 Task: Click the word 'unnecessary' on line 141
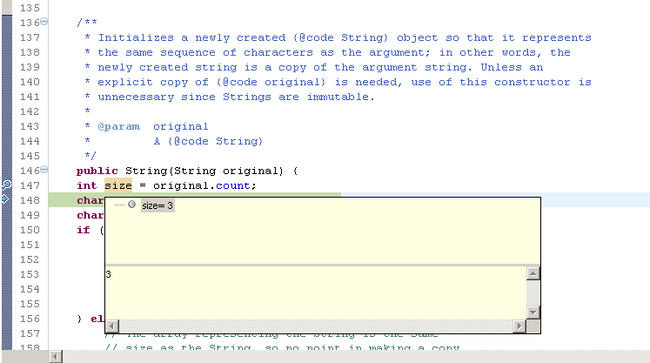coord(136,97)
